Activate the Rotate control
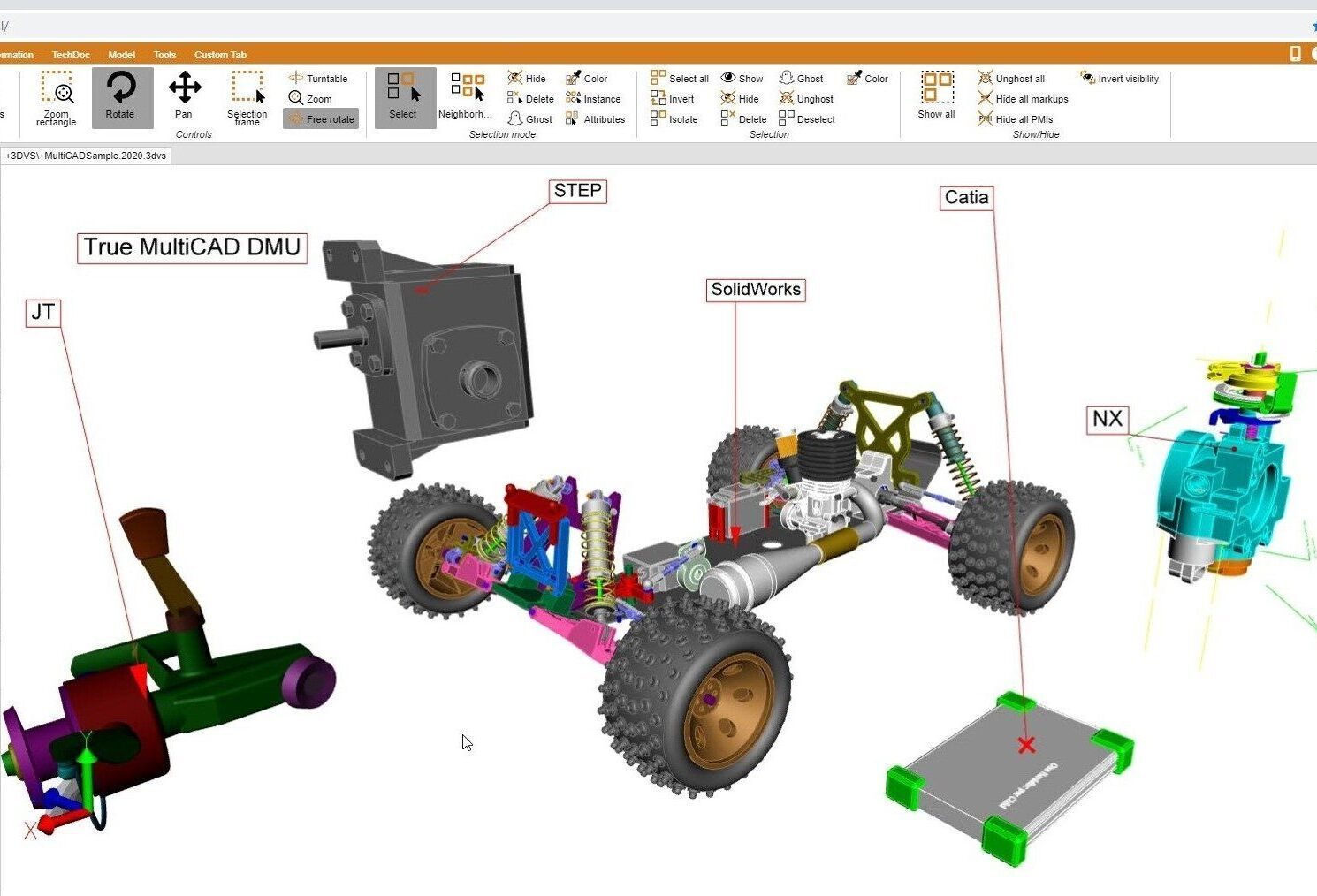This screenshot has width=1317, height=896. [121, 98]
